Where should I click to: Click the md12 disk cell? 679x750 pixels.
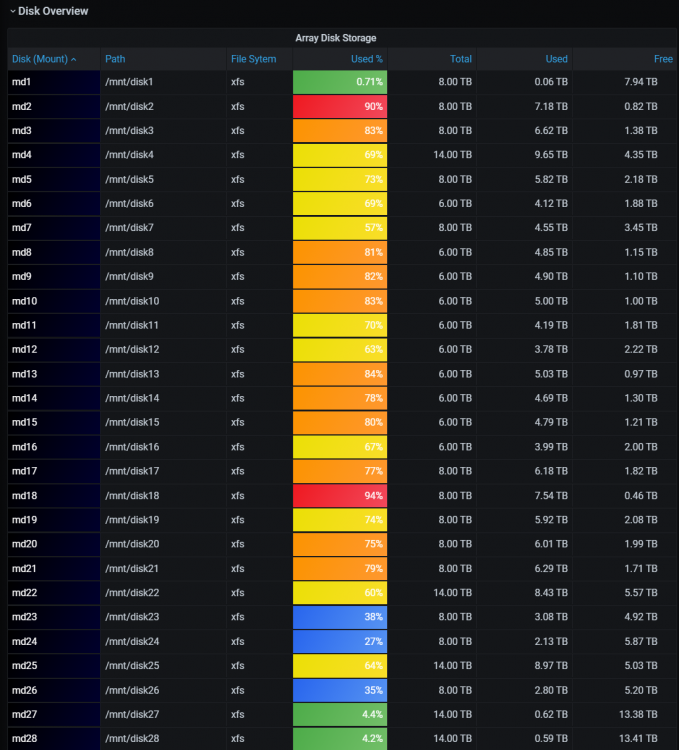point(54,349)
